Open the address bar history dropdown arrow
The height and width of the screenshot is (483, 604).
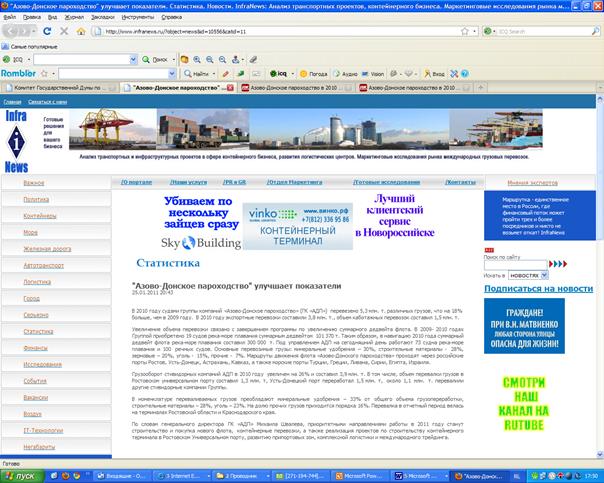475,31
